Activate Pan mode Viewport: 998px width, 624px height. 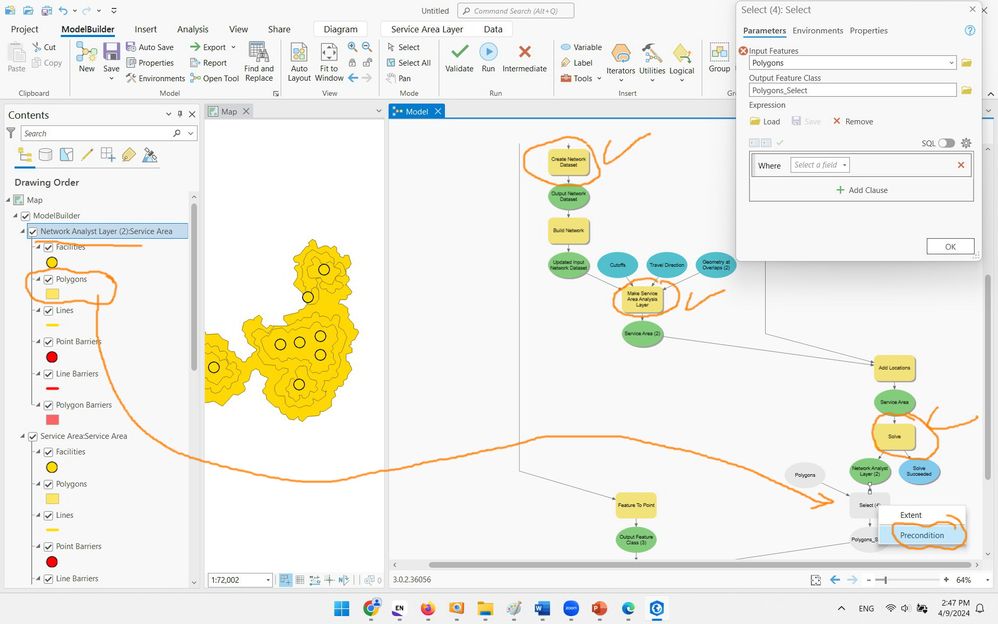pyautogui.click(x=398, y=78)
